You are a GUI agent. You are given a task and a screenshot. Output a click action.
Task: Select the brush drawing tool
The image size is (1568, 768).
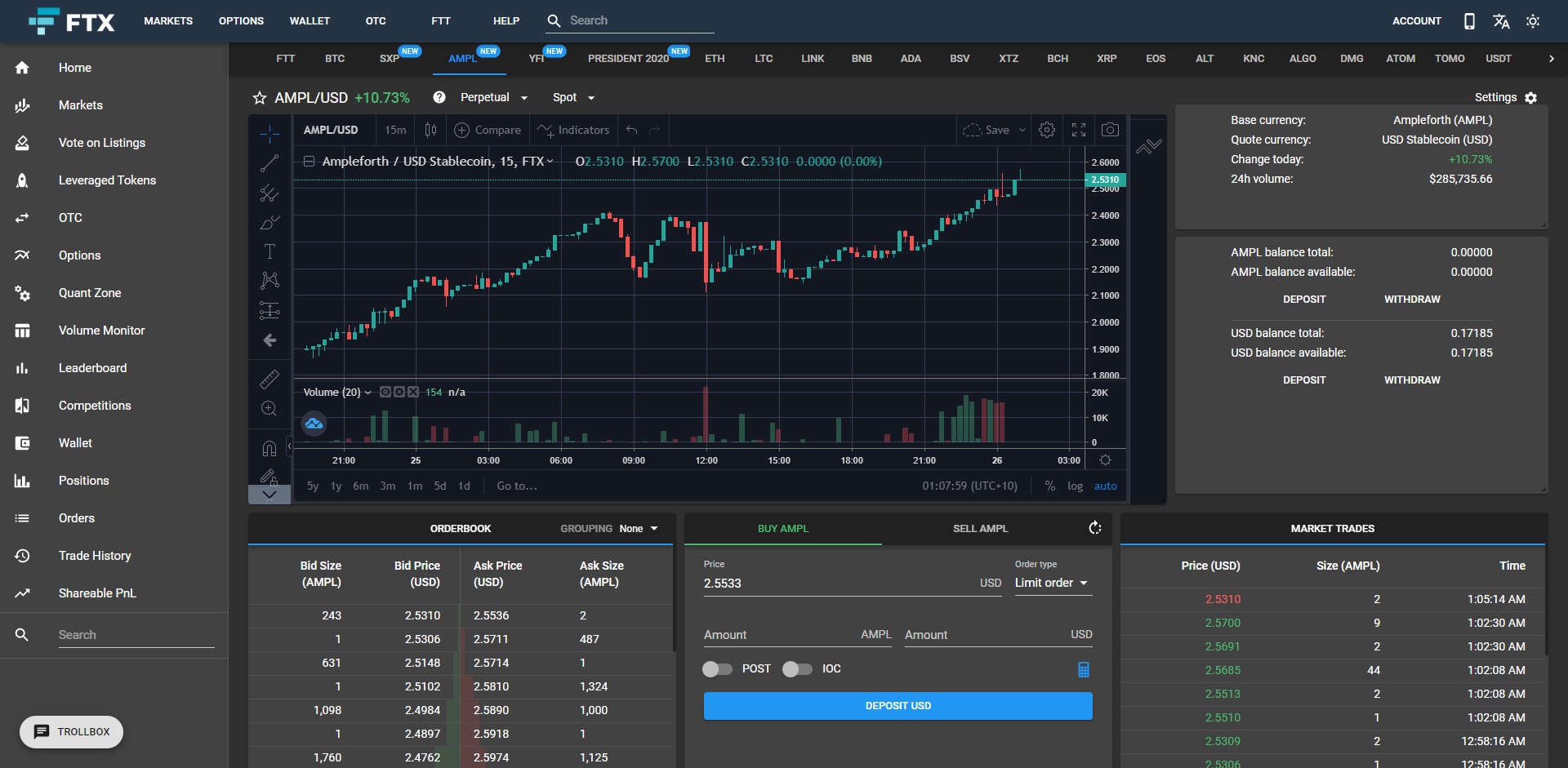coord(269,222)
